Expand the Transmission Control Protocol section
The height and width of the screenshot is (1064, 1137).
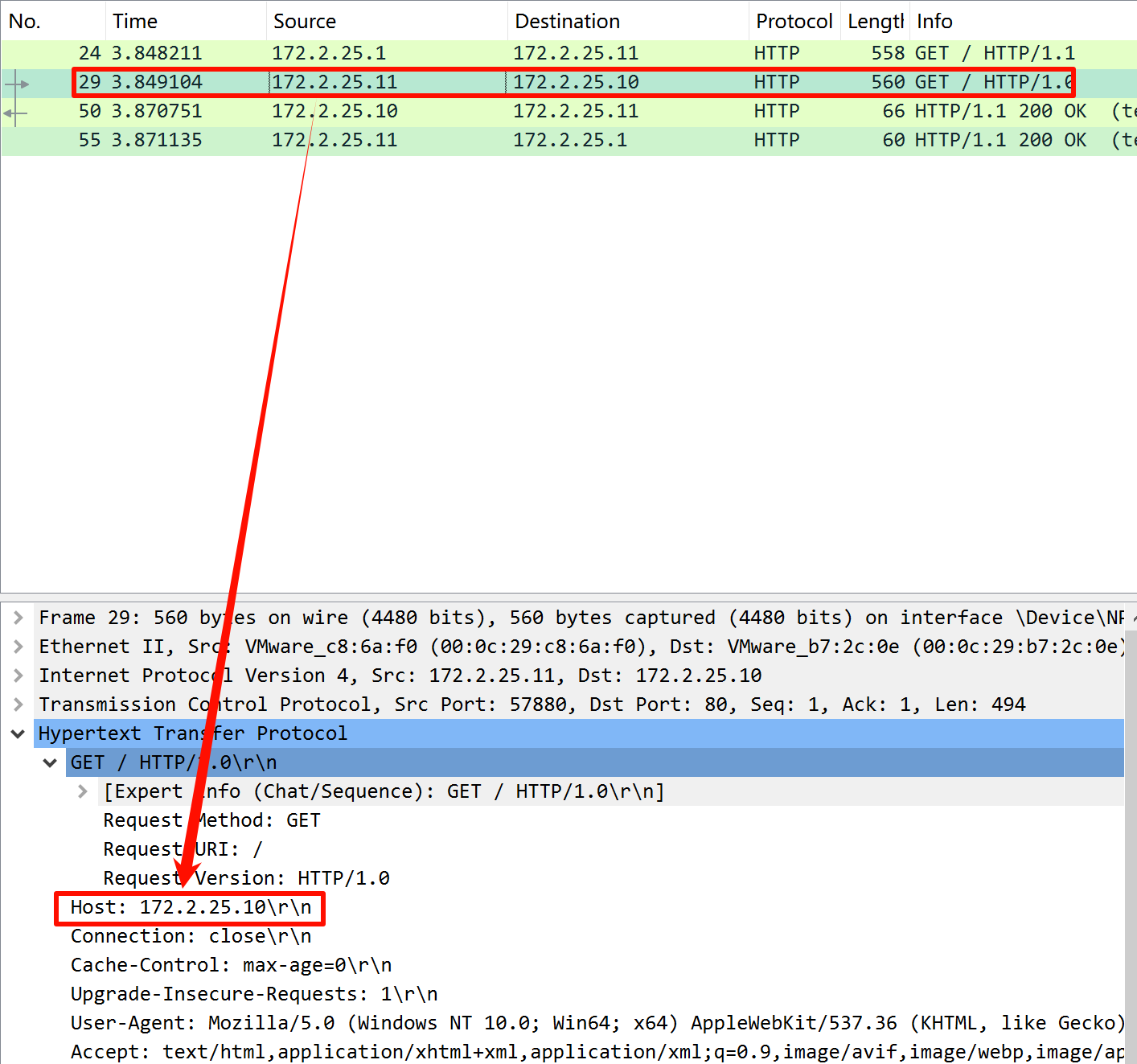pos(18,705)
